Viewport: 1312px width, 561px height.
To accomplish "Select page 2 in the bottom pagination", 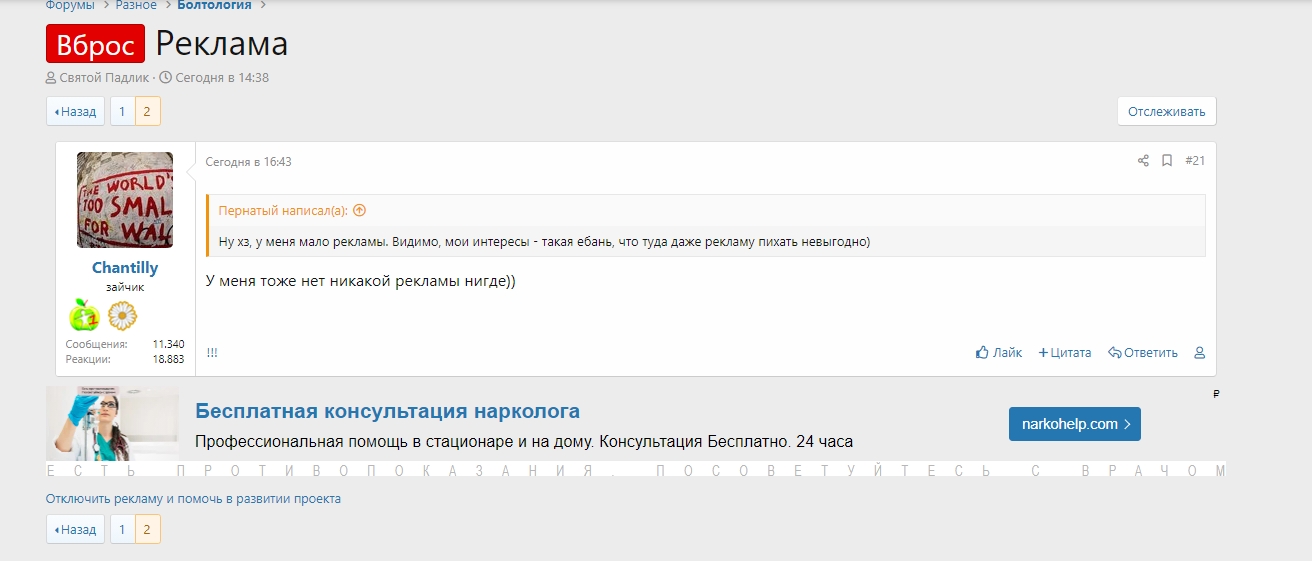I will click(x=147, y=529).
